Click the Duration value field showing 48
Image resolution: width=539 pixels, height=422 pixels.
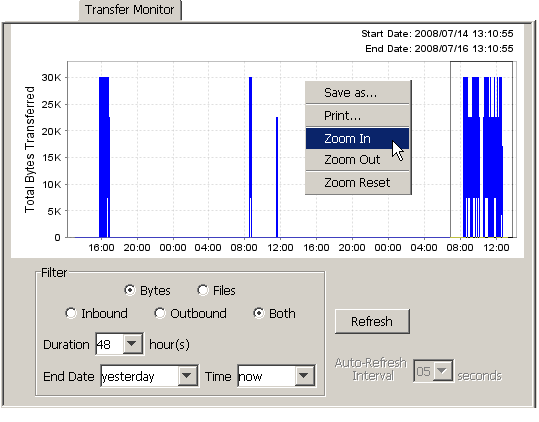pos(109,344)
